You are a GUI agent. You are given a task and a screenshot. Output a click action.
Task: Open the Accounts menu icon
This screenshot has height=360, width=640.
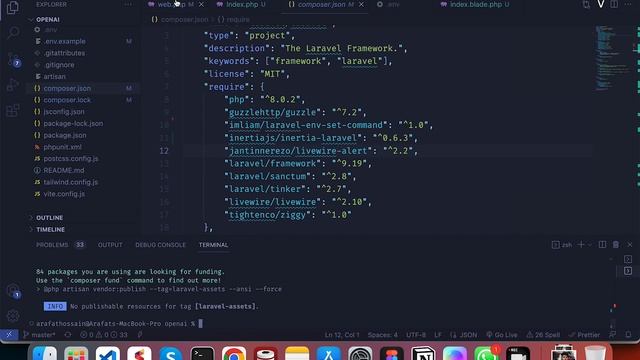coord(13,291)
